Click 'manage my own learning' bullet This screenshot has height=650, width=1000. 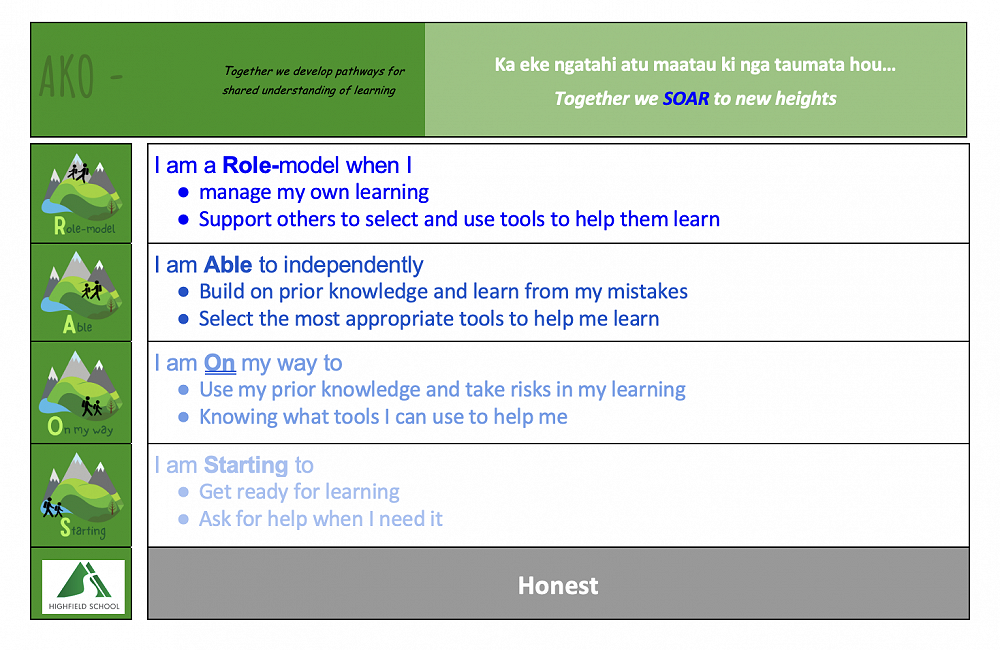[x=314, y=192]
